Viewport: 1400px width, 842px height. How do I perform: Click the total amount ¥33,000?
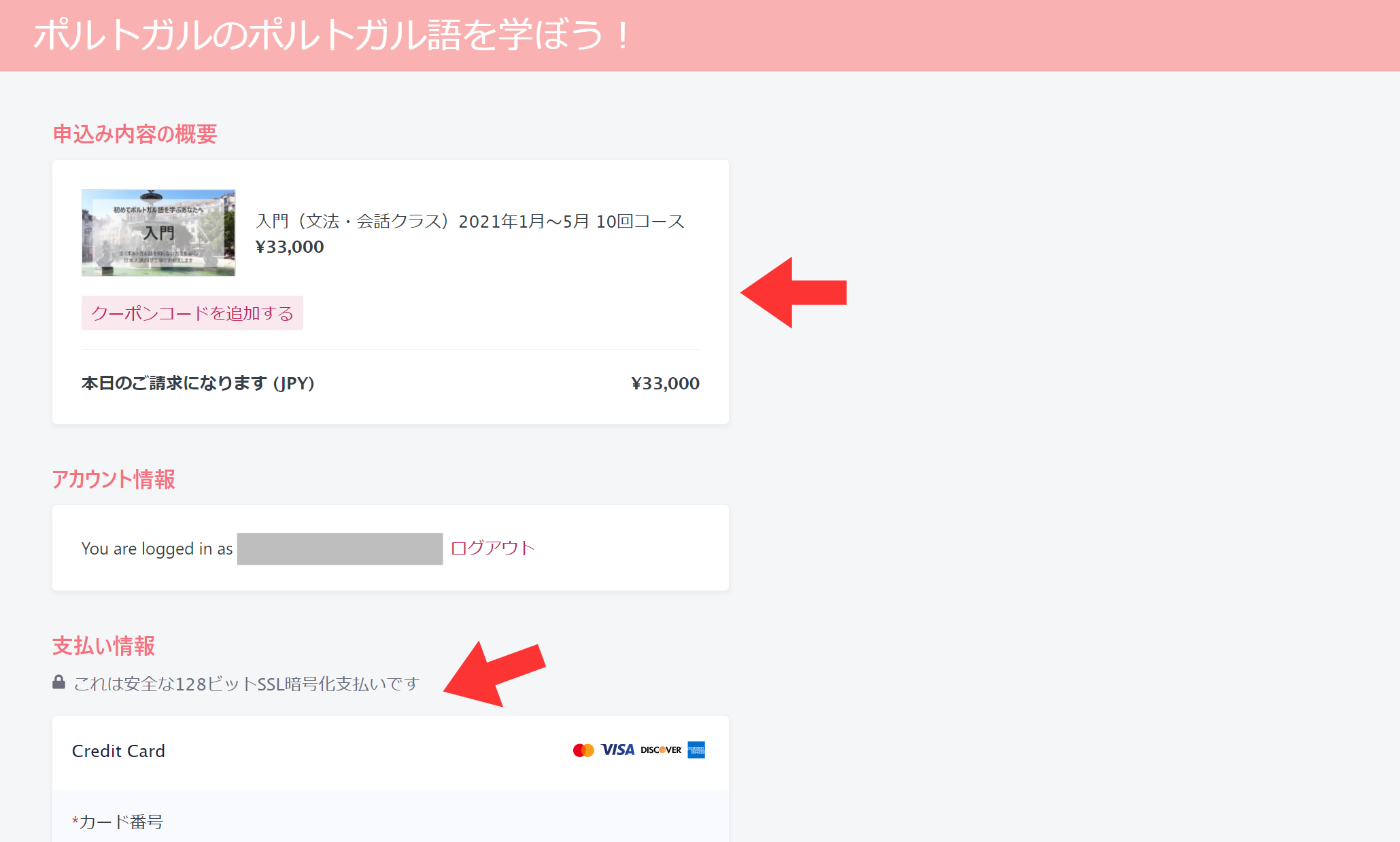click(x=666, y=383)
